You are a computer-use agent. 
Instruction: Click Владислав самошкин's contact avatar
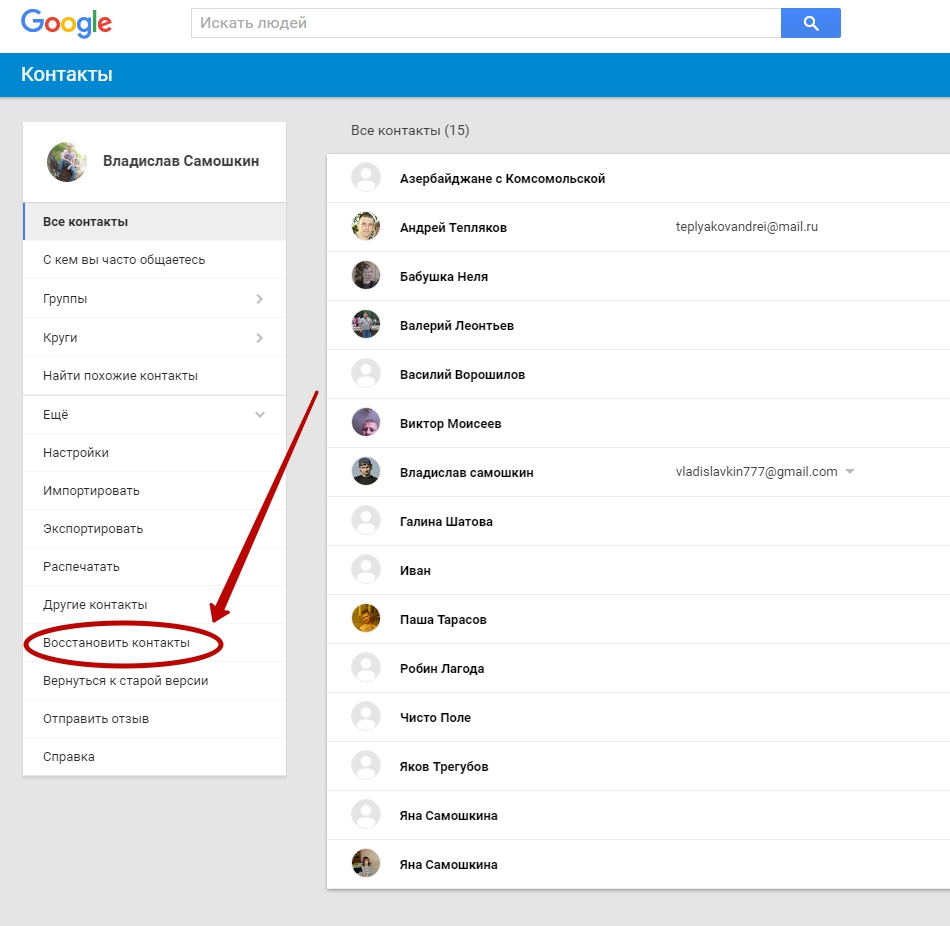point(366,472)
